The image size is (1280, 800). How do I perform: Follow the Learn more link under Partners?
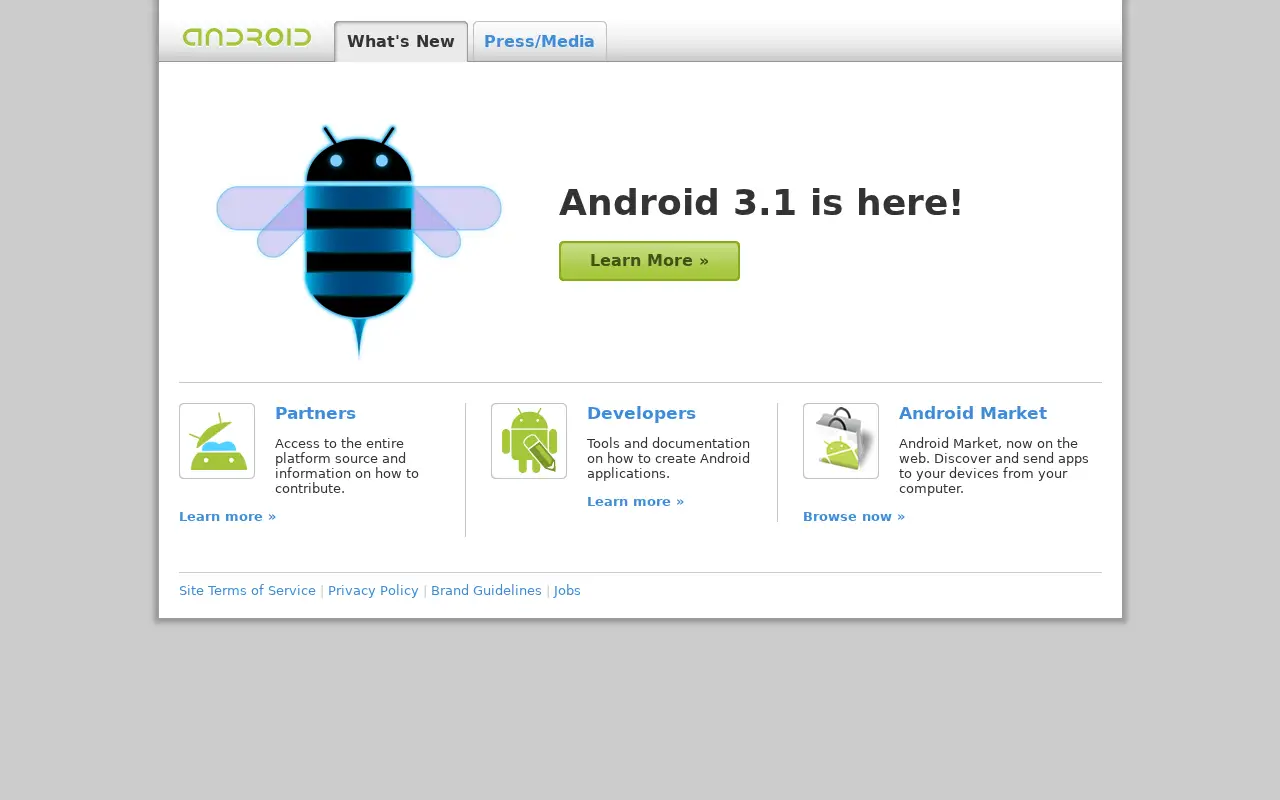pyautogui.click(x=227, y=517)
